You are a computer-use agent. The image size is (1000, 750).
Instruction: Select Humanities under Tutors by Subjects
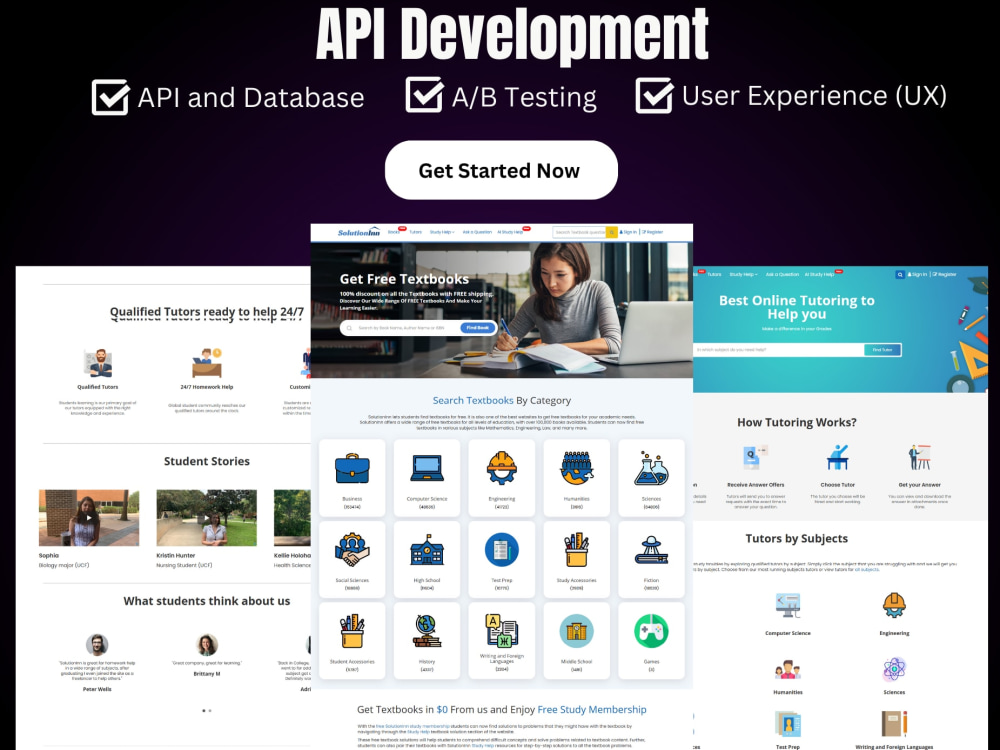[788, 677]
